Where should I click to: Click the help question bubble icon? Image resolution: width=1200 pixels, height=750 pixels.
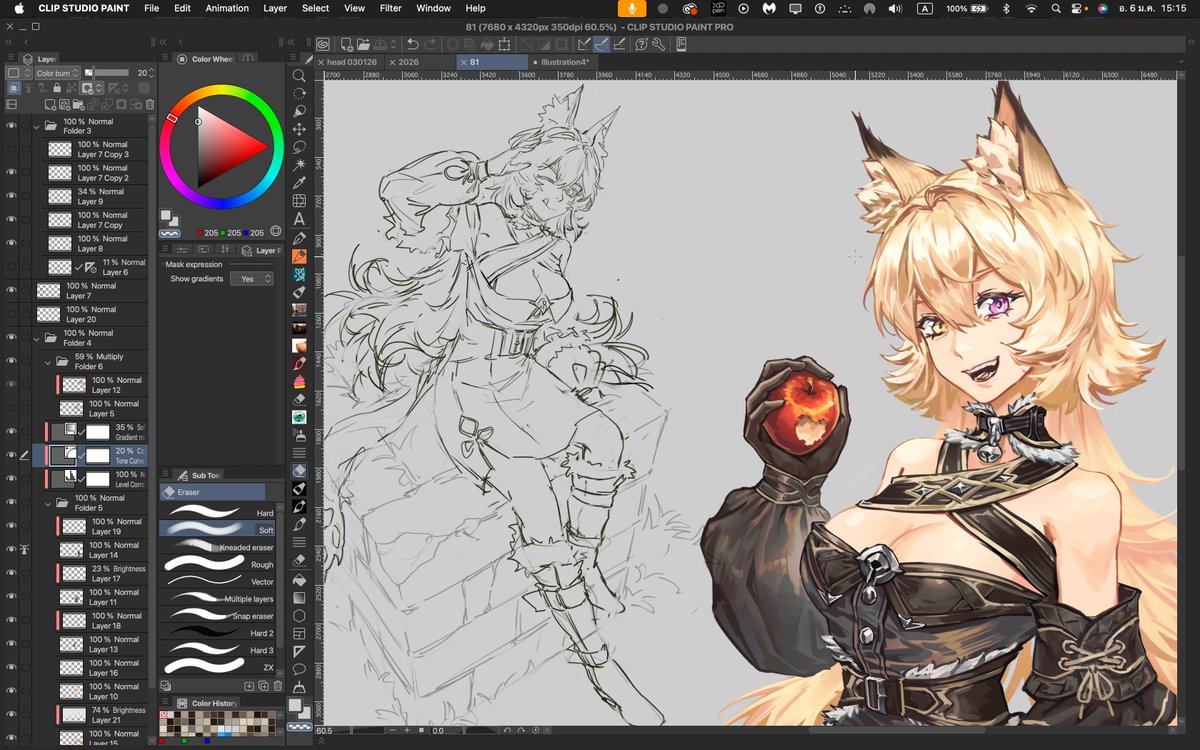coord(641,44)
